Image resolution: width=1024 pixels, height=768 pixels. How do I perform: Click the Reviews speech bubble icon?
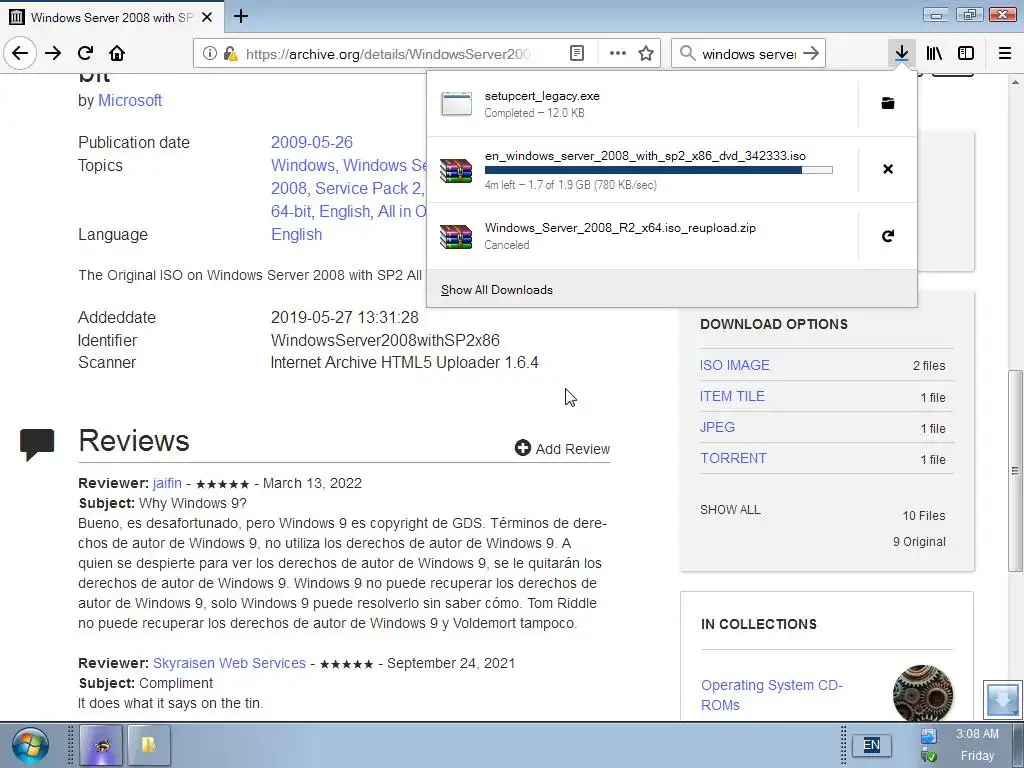[x=37, y=444]
